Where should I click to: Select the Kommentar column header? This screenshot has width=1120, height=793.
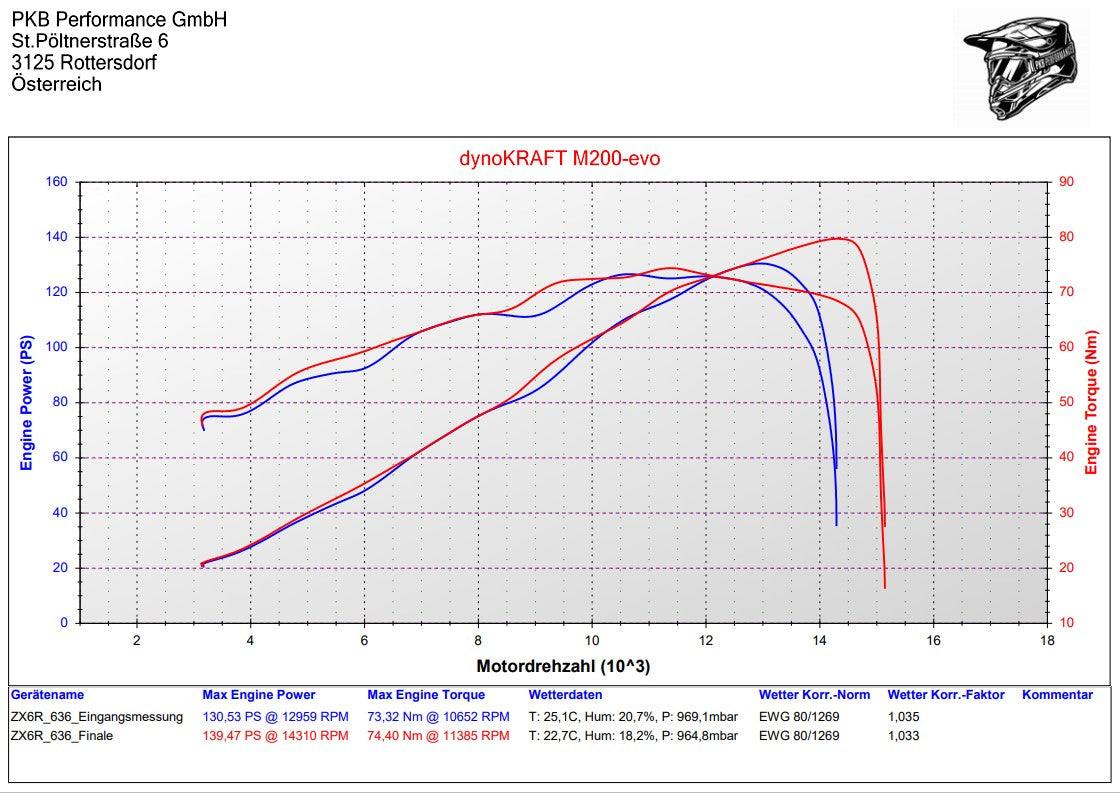(x=1057, y=695)
